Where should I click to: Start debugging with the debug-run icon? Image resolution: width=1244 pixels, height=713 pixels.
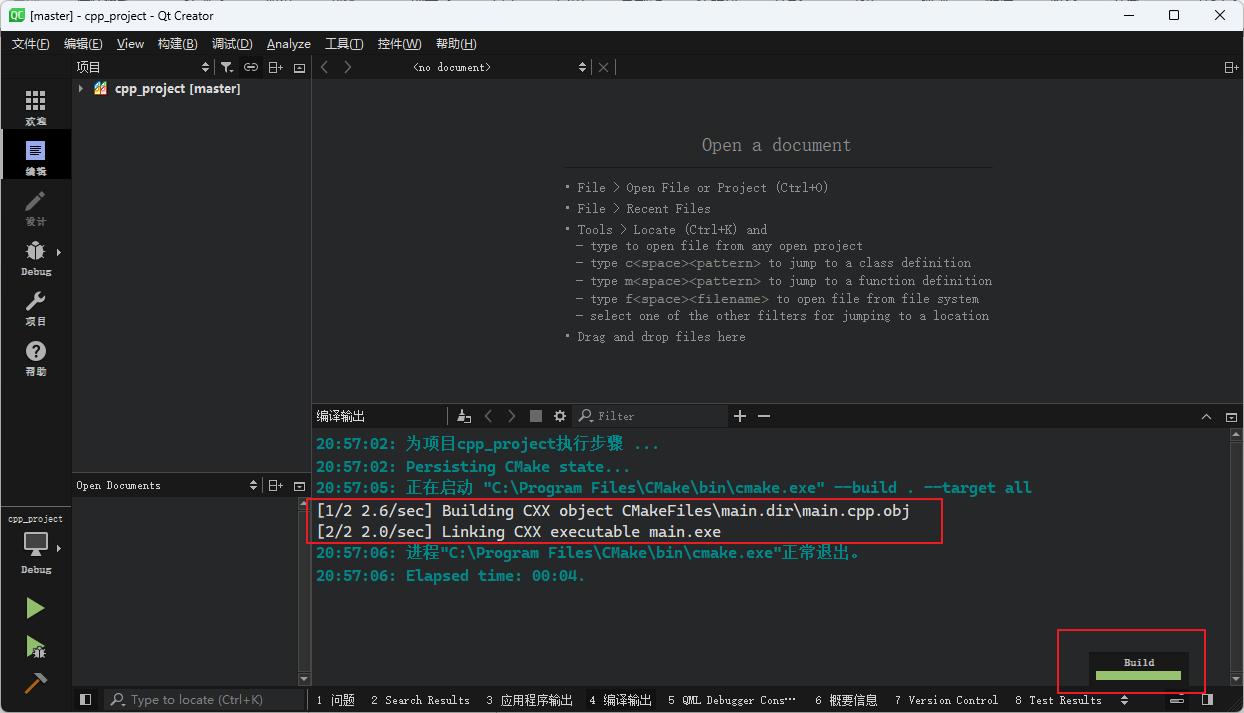35,645
